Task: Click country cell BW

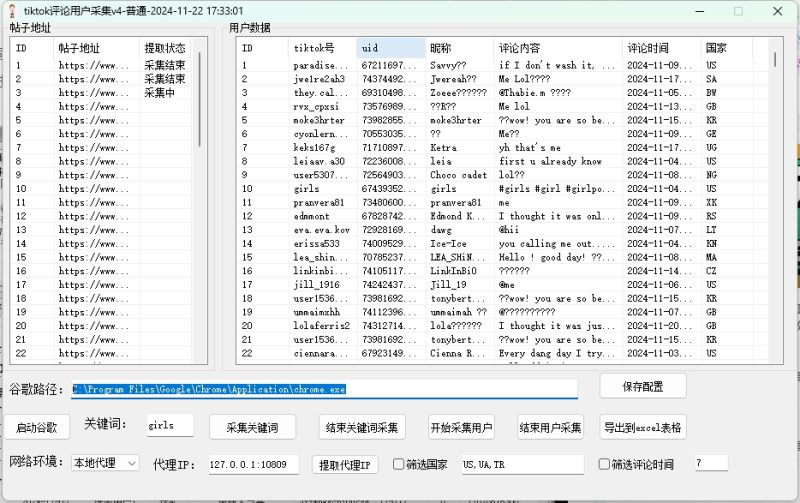Action: (711, 93)
